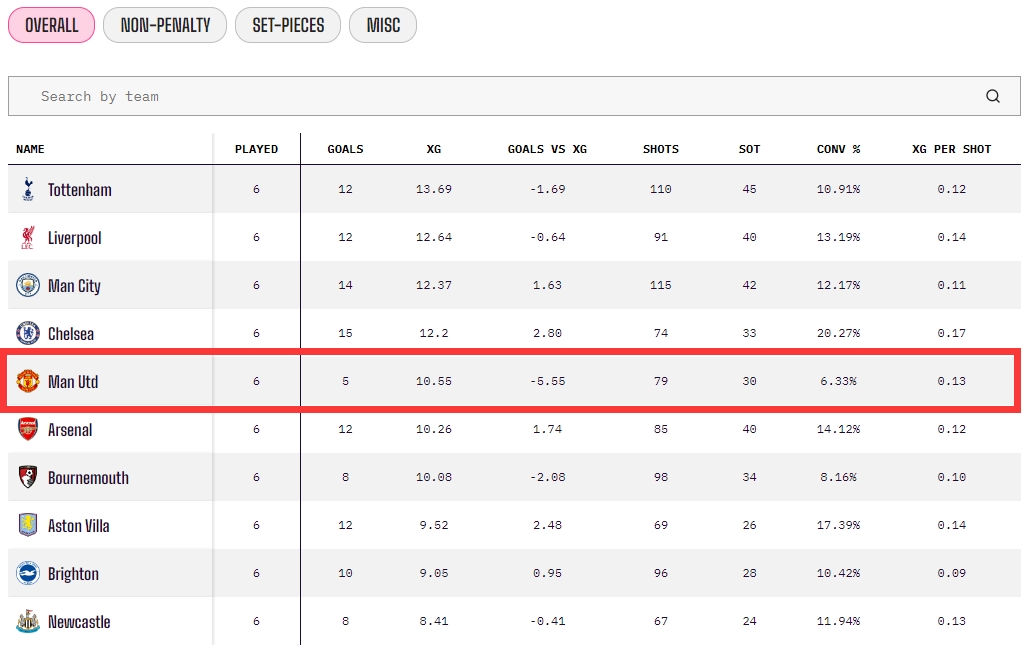This screenshot has height=656, width=1025.
Task: Select Chelsea's goals value 15
Action: (345, 333)
